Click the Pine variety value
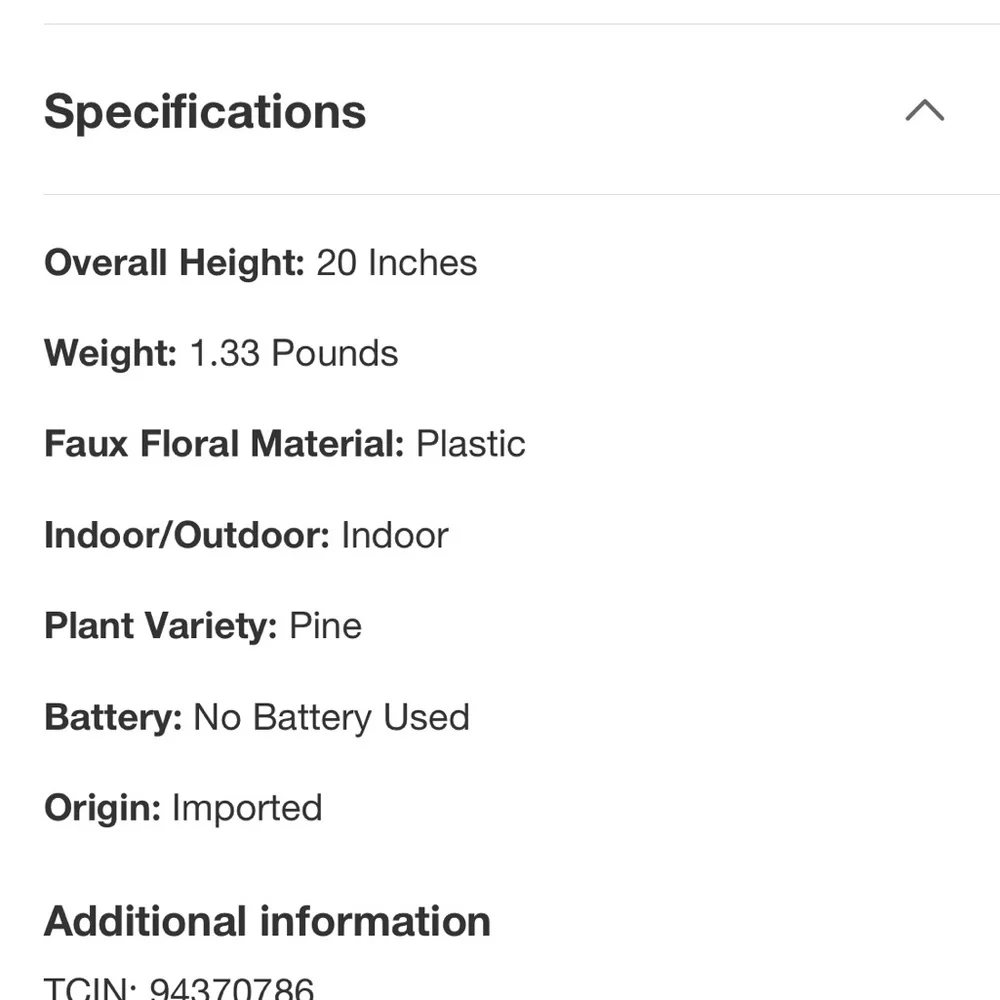The height and width of the screenshot is (1000, 1000). [325, 626]
